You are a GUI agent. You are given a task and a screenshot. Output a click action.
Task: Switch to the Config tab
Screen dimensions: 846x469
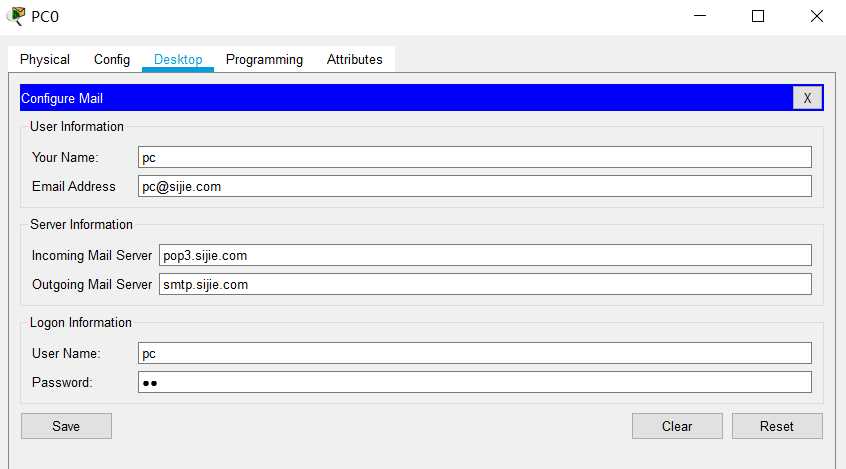point(112,59)
